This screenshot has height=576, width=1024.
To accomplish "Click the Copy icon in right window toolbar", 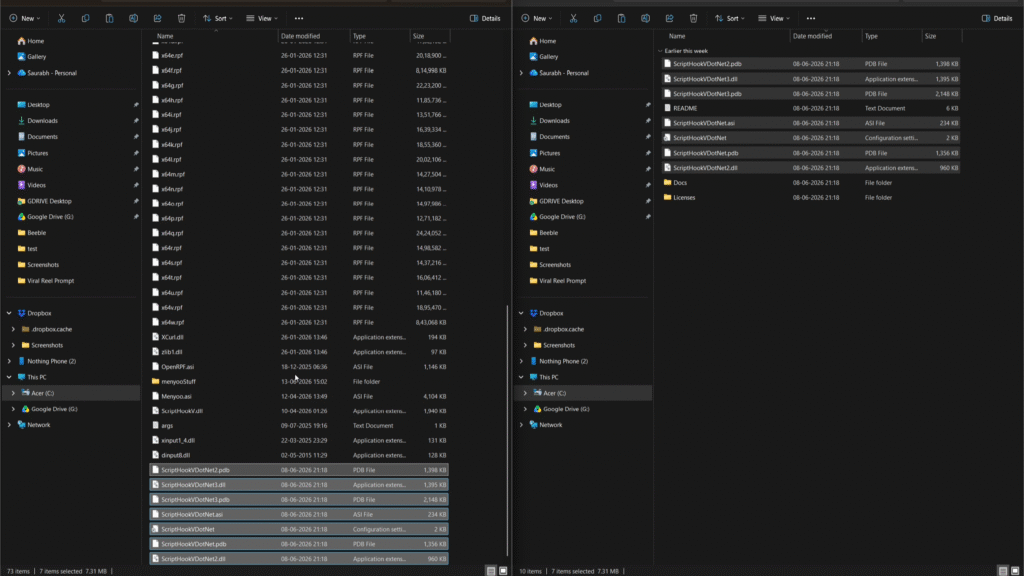I will (x=598, y=18).
